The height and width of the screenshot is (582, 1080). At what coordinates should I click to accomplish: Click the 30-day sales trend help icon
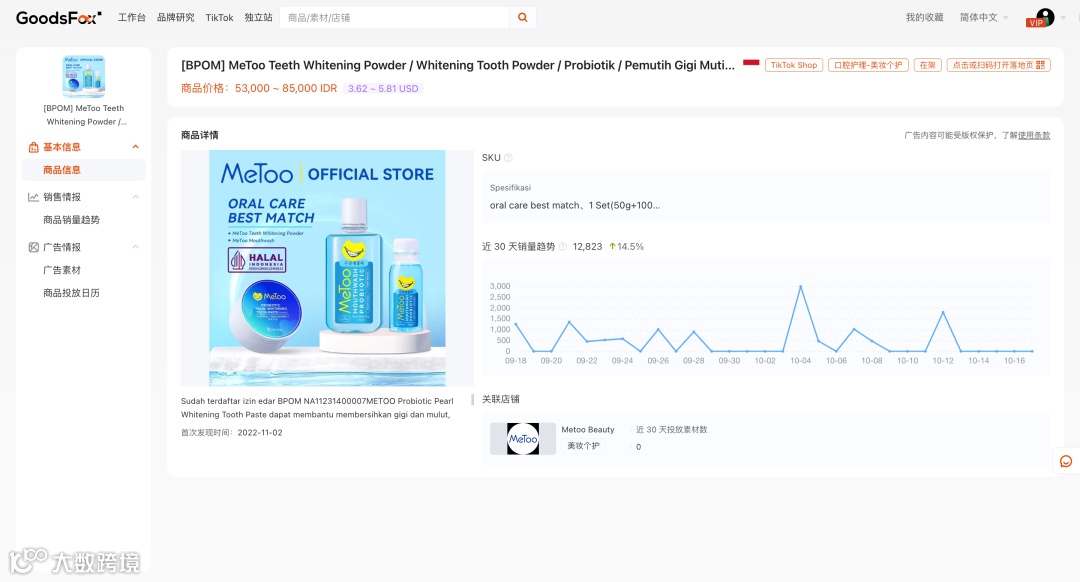click(x=563, y=247)
